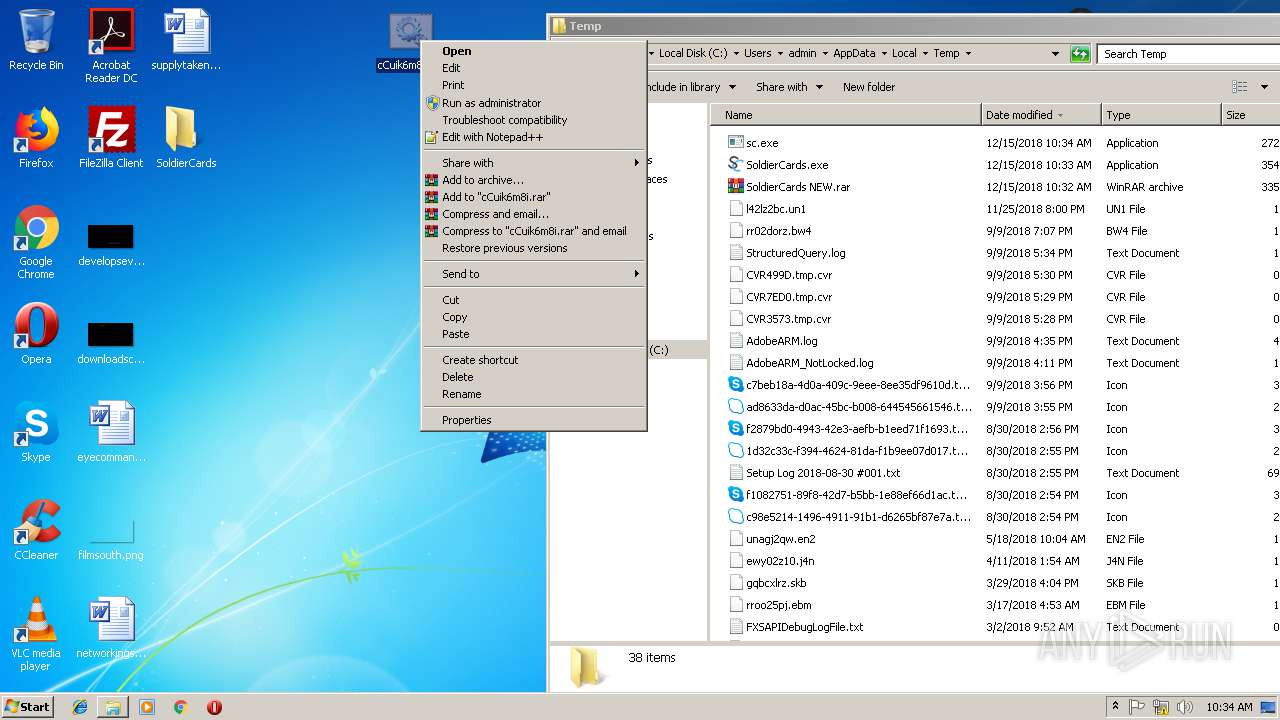Sort by the Type column header
The width and height of the screenshot is (1280, 720).
point(1161,115)
